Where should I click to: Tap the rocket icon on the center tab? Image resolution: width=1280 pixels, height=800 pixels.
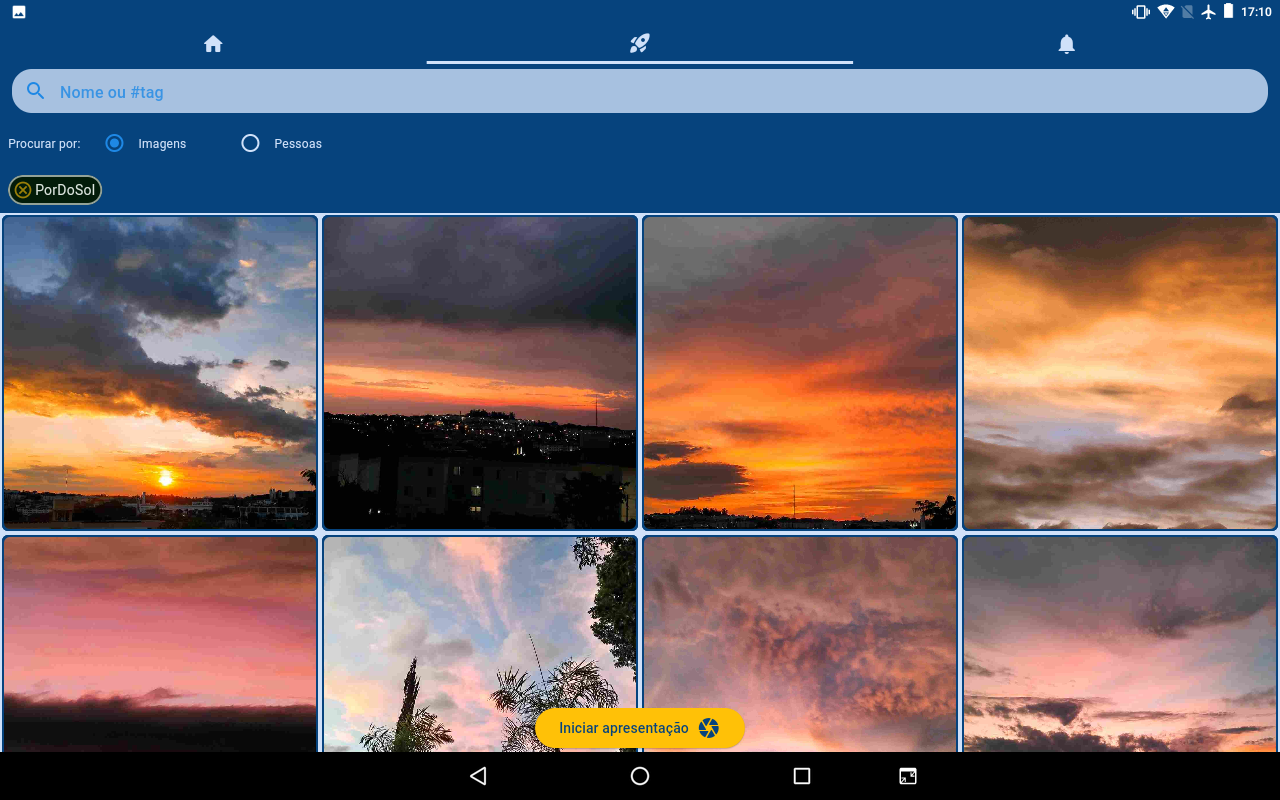639,44
